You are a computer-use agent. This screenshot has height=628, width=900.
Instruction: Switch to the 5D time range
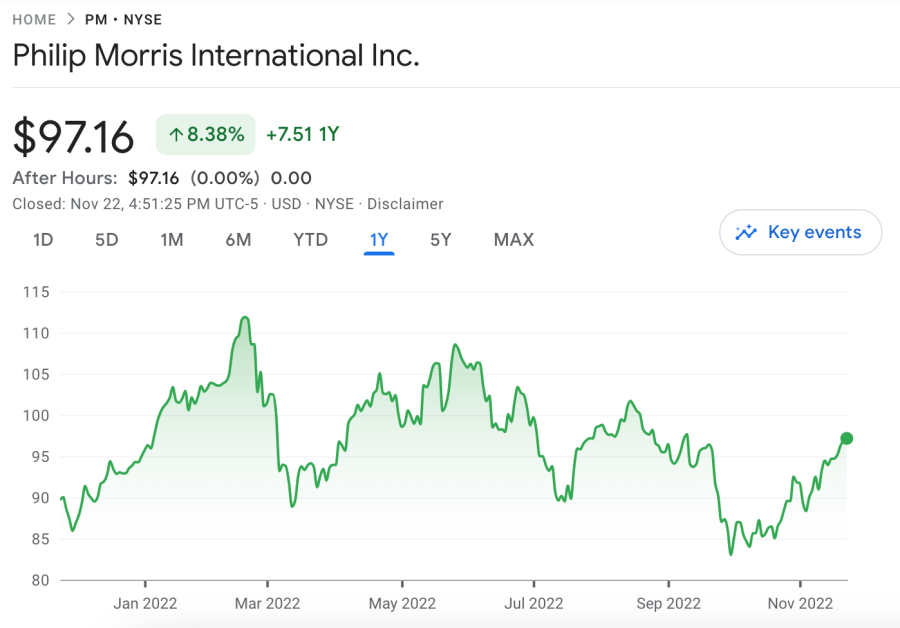coord(106,240)
